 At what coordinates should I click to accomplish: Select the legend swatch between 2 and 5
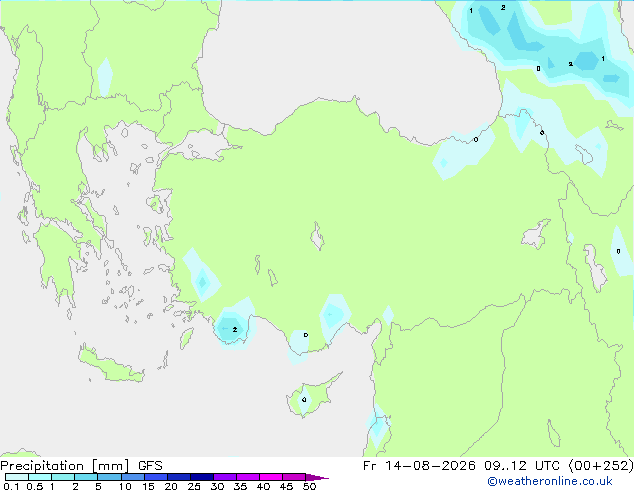[x=86, y=477]
